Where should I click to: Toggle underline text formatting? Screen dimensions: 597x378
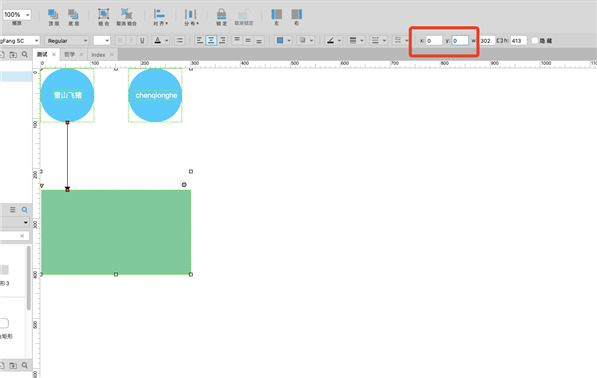coord(142,40)
